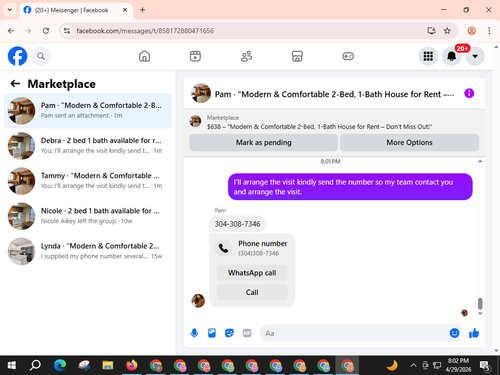Viewport: 500px width, 375px height.
Task: Open the tab search dropdown chevron
Action: [10, 10]
